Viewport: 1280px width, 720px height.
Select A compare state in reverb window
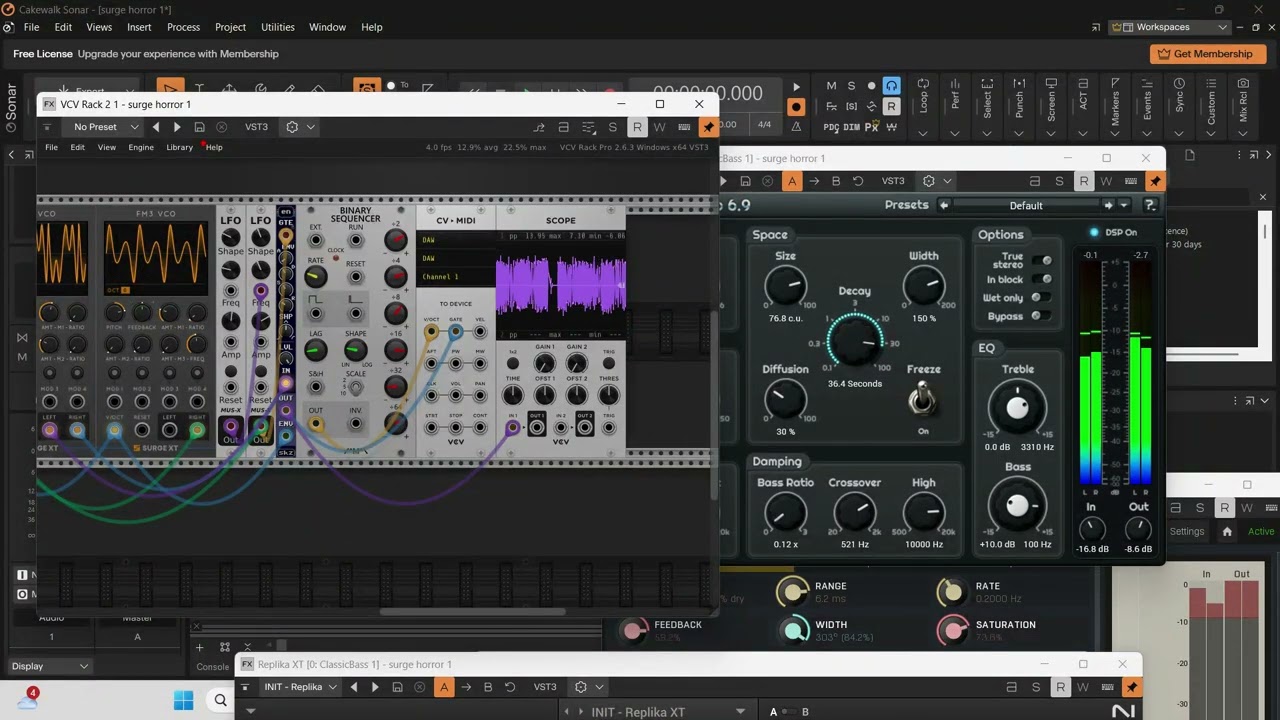click(x=792, y=181)
